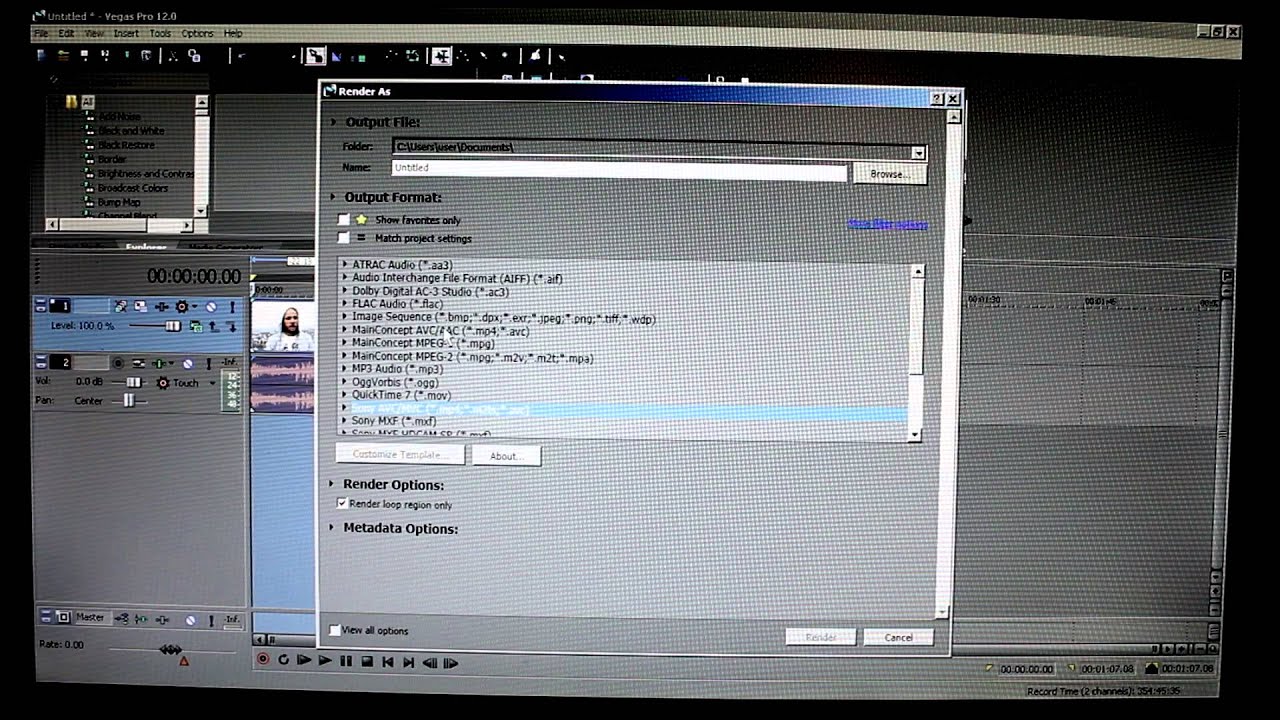Expand the Sony MXF (*.mxf) format
The image size is (1280, 720).
[345, 421]
